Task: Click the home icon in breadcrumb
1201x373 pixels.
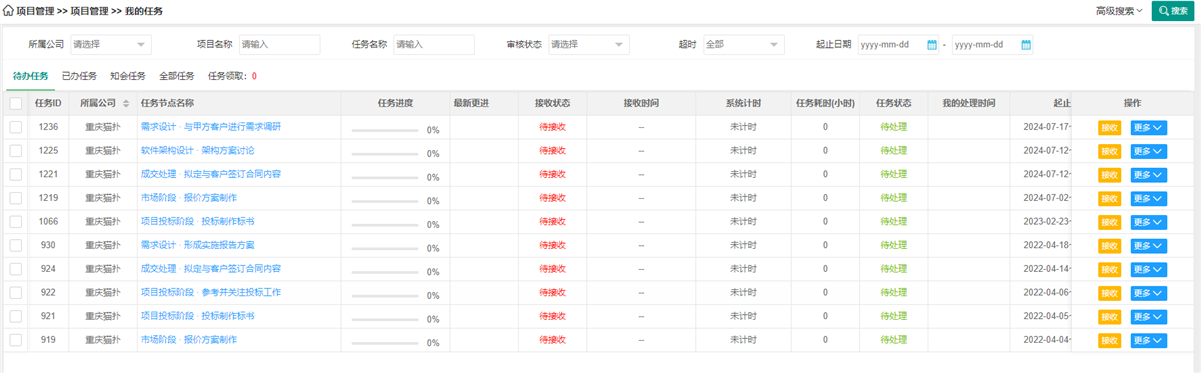Action: pyautogui.click(x=9, y=11)
